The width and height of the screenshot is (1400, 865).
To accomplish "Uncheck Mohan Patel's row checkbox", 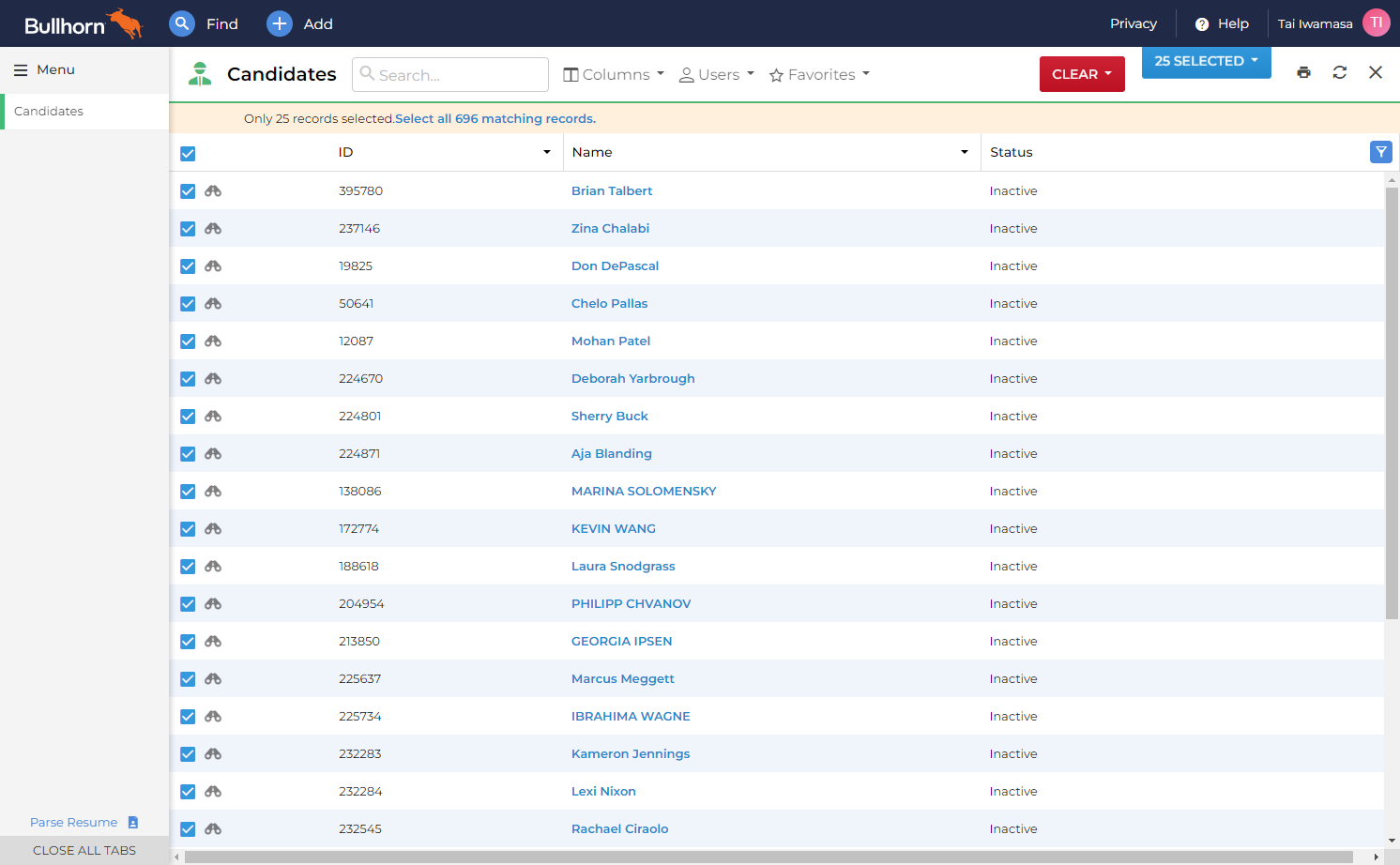I will 188,341.
